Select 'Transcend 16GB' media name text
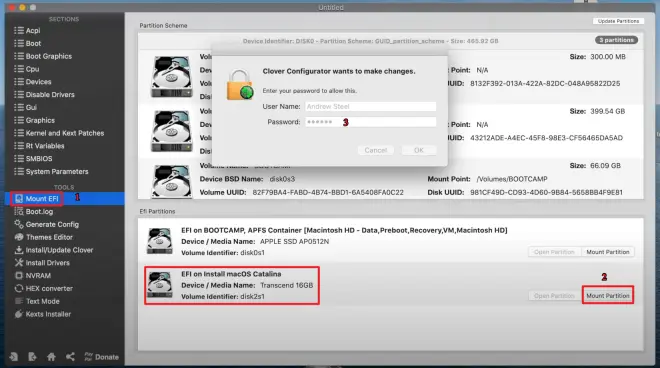Image resolution: width=660 pixels, height=368 pixels. coord(287,285)
